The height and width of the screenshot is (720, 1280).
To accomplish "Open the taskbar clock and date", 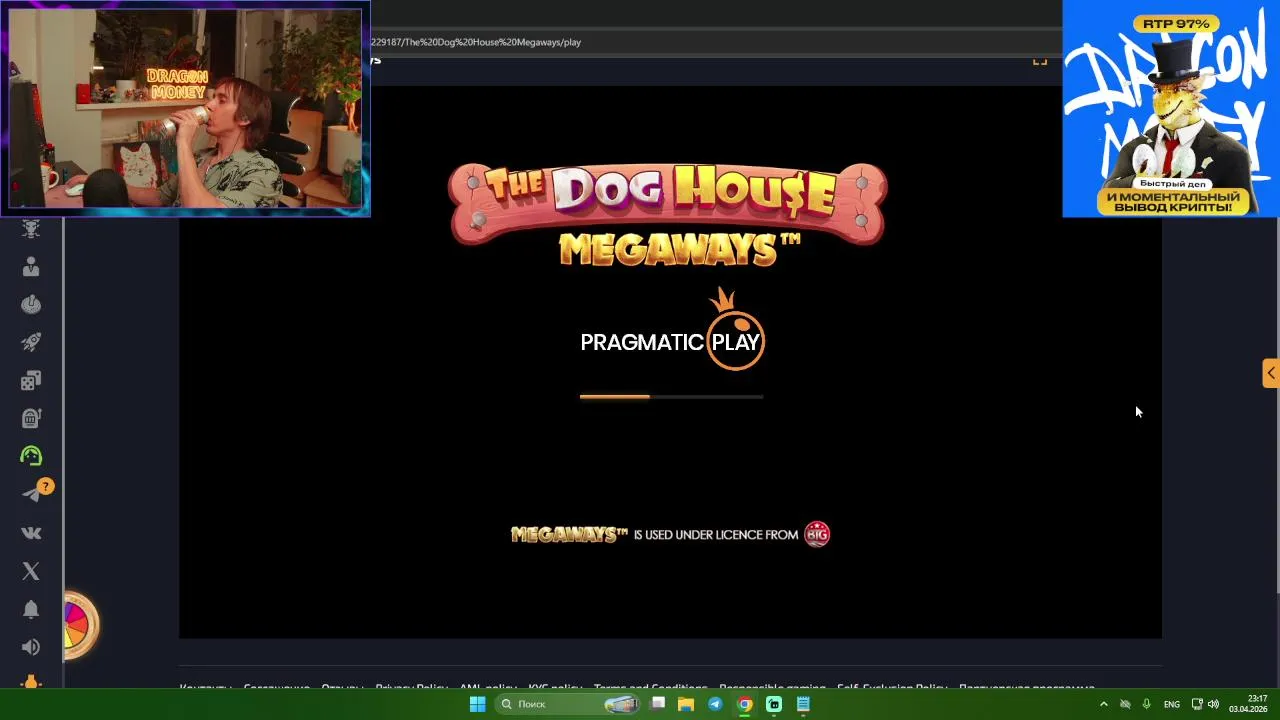I will (x=1248, y=704).
